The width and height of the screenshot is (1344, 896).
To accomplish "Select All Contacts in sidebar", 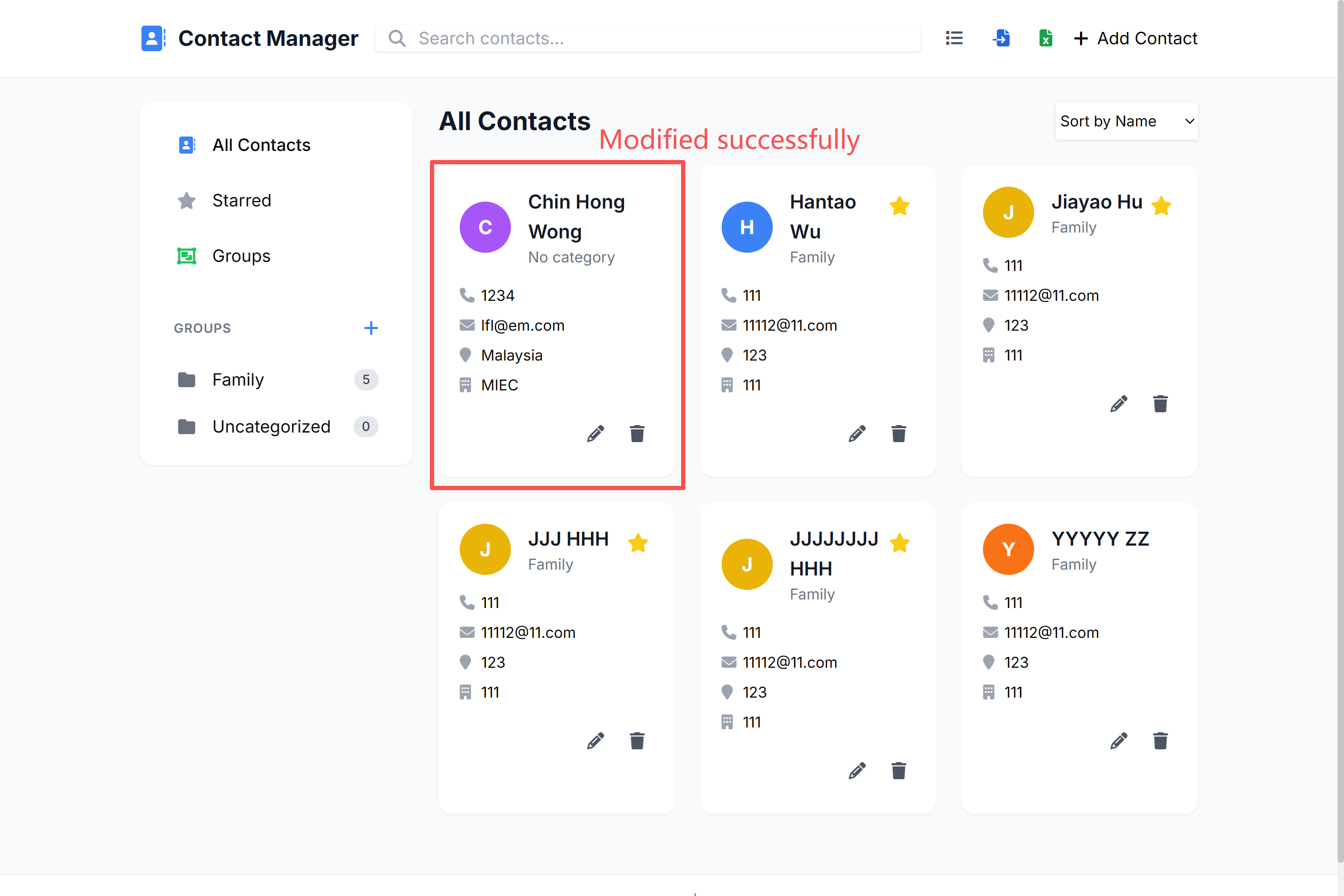I will click(x=261, y=145).
